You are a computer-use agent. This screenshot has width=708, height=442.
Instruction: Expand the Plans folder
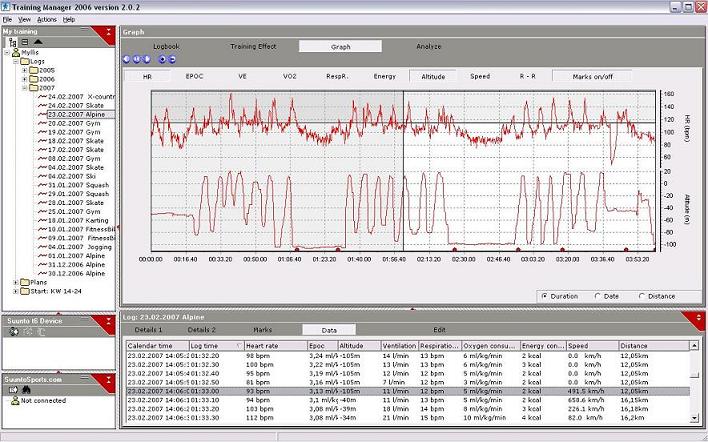(x=16, y=282)
